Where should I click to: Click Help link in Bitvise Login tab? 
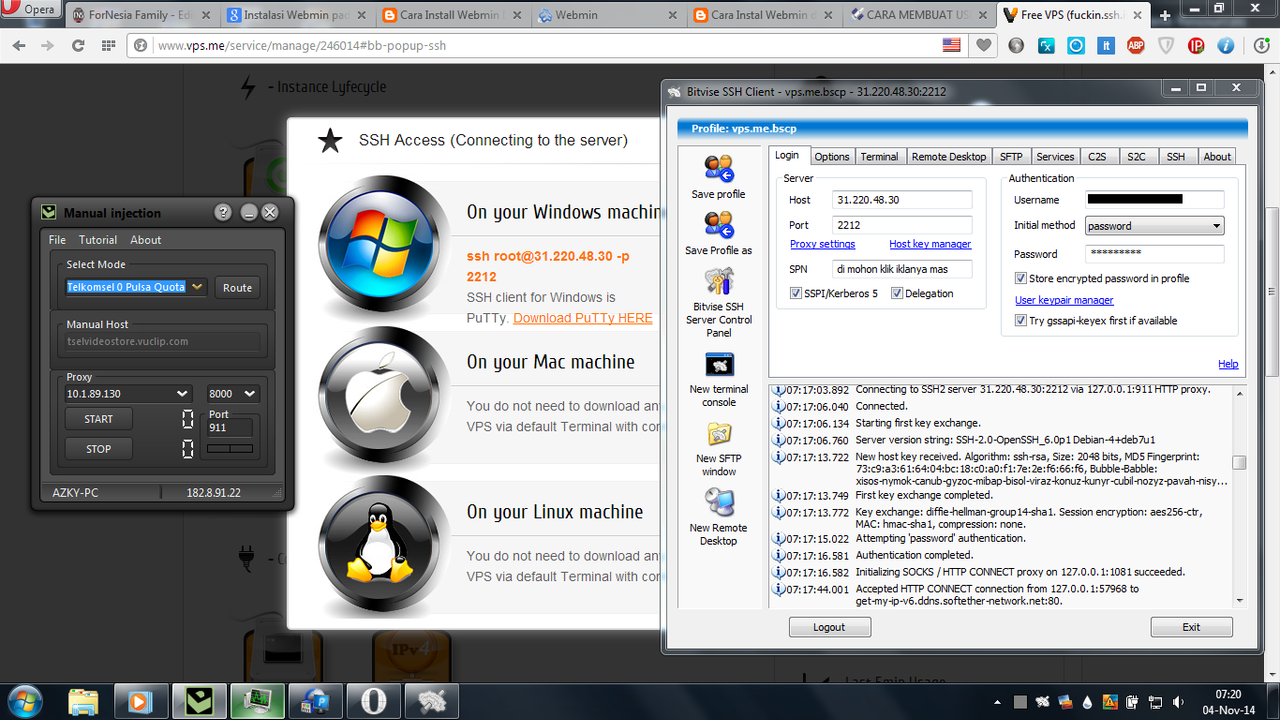point(1228,364)
